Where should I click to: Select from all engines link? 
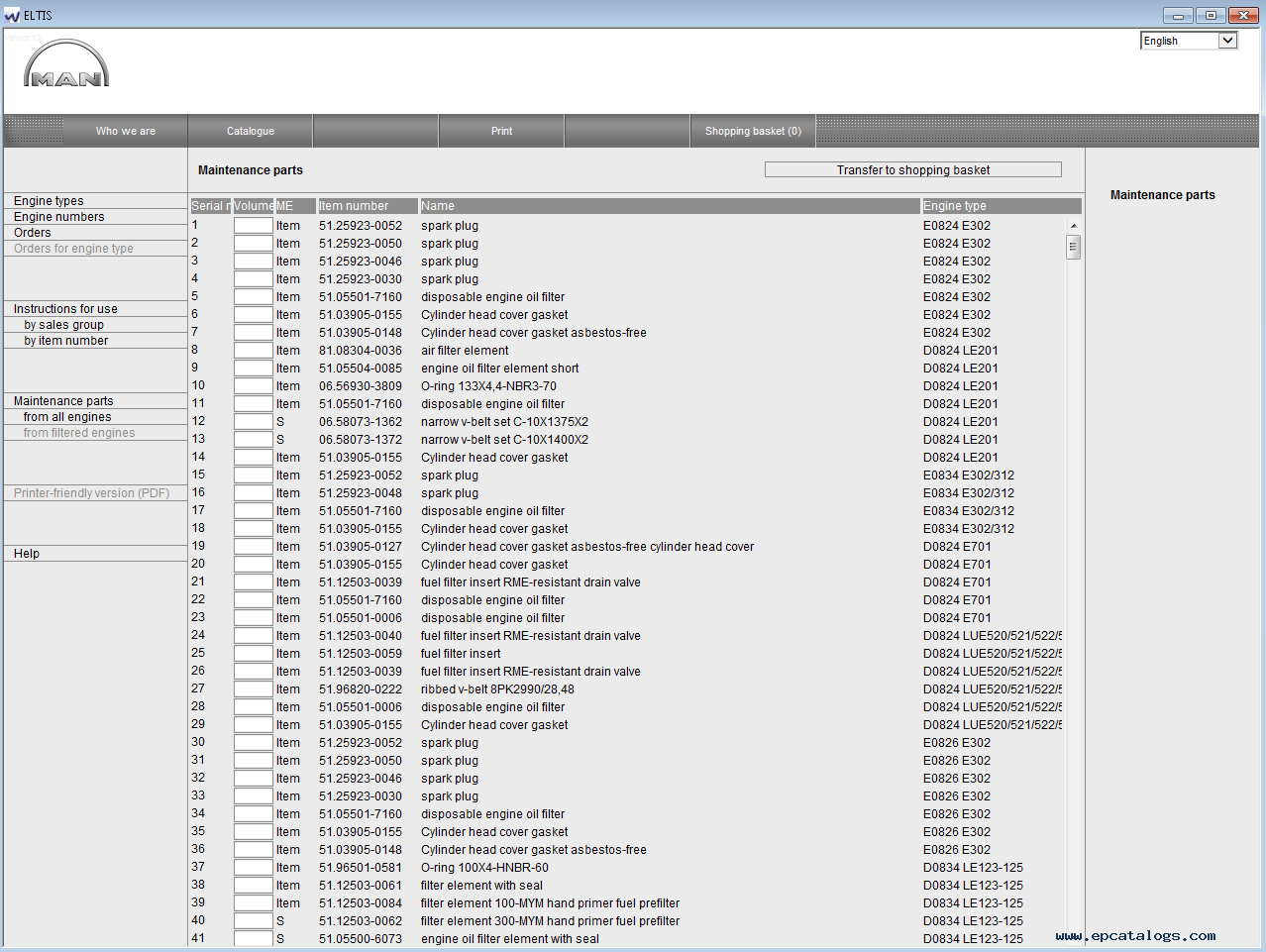pos(67,417)
